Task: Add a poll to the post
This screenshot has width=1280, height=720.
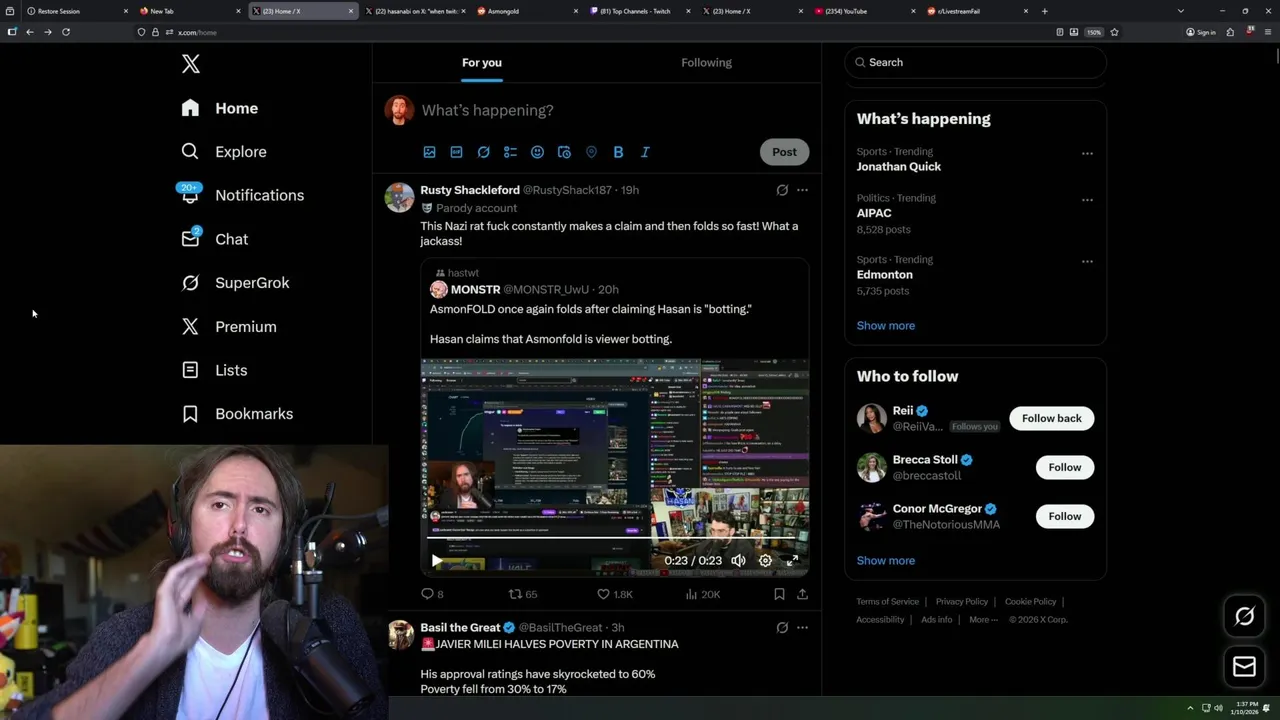Action: (x=510, y=152)
